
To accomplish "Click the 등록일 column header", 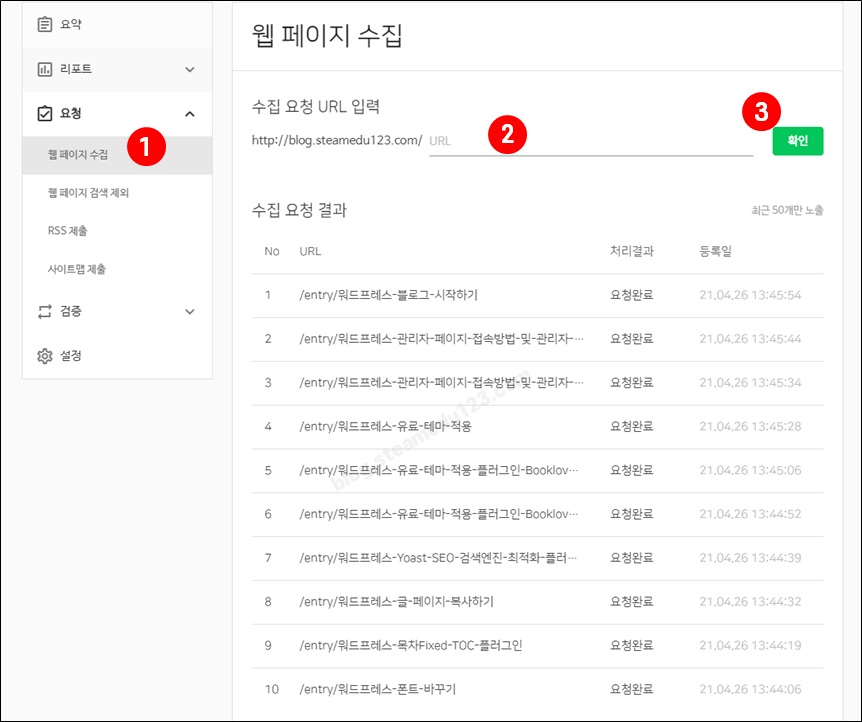I will [715, 251].
